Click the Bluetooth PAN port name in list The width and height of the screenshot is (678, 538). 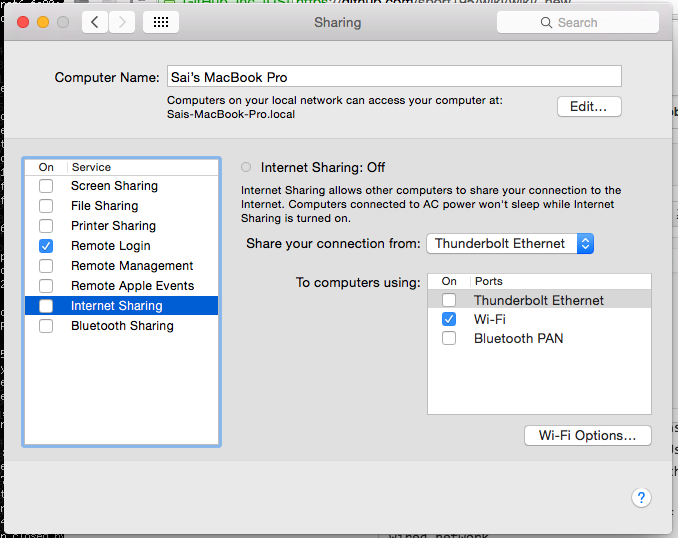518,338
